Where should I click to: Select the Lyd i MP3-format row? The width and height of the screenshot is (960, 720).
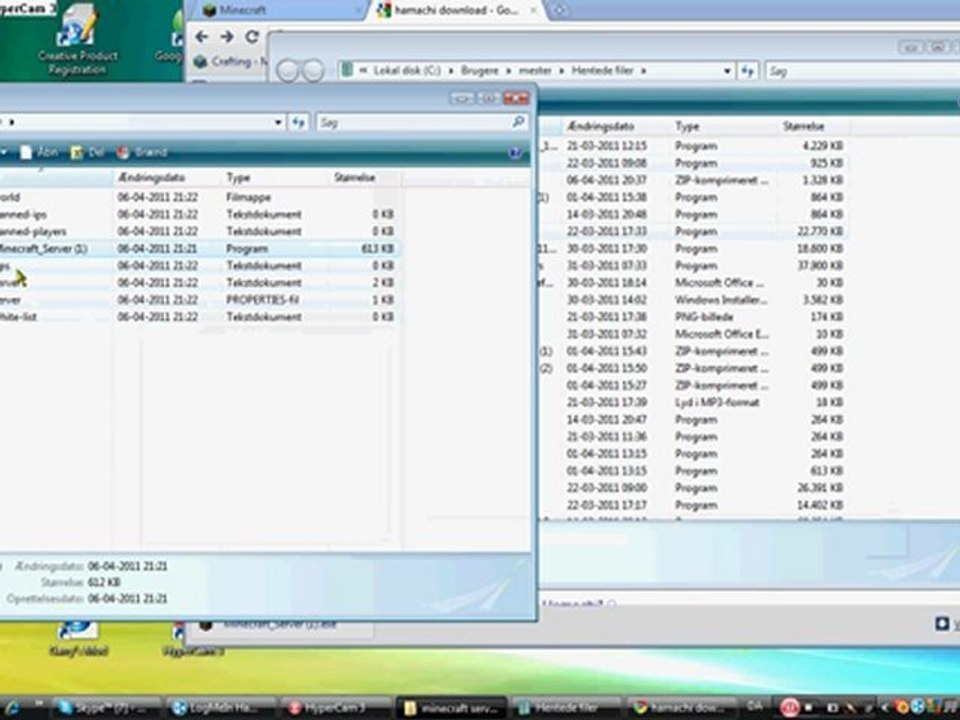click(x=692, y=402)
